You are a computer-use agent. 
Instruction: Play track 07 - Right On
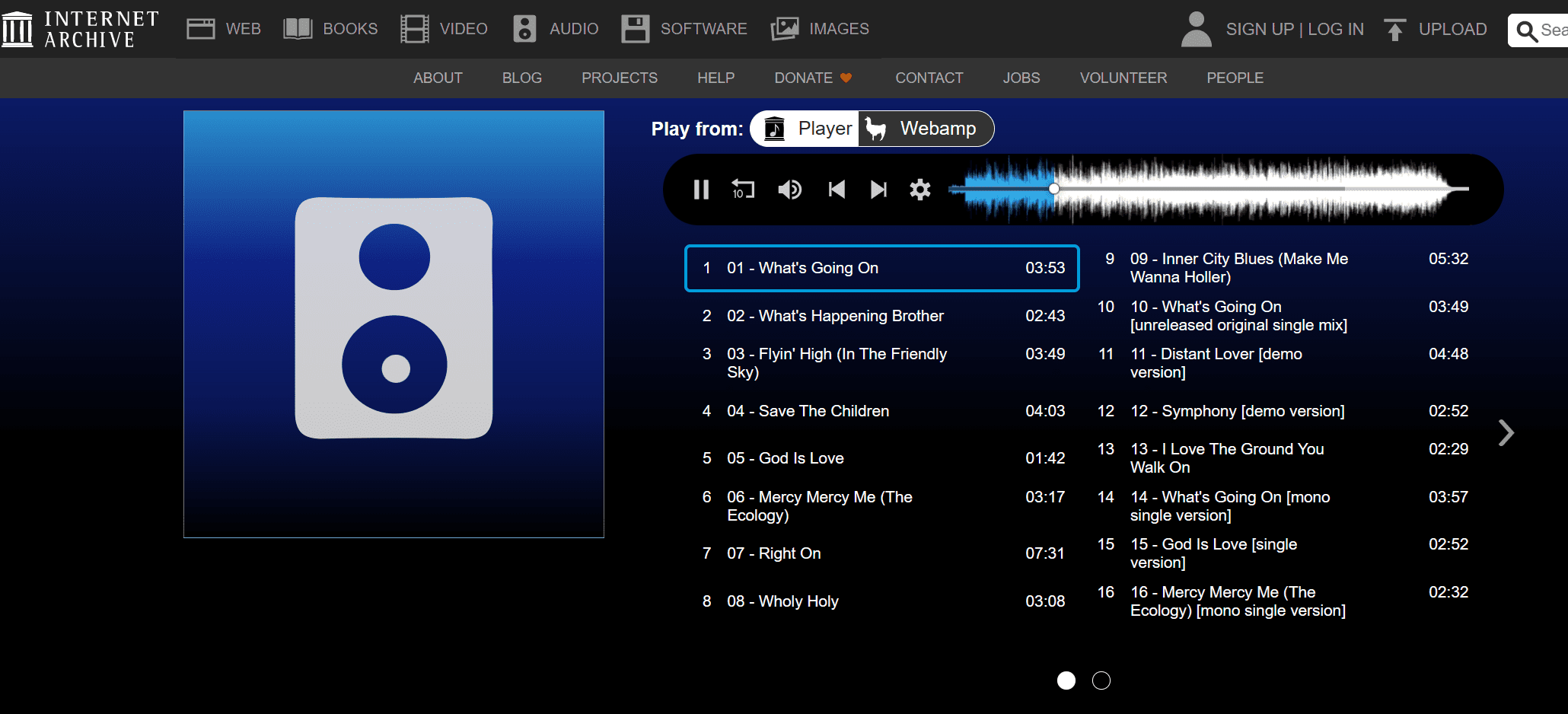[x=882, y=553]
